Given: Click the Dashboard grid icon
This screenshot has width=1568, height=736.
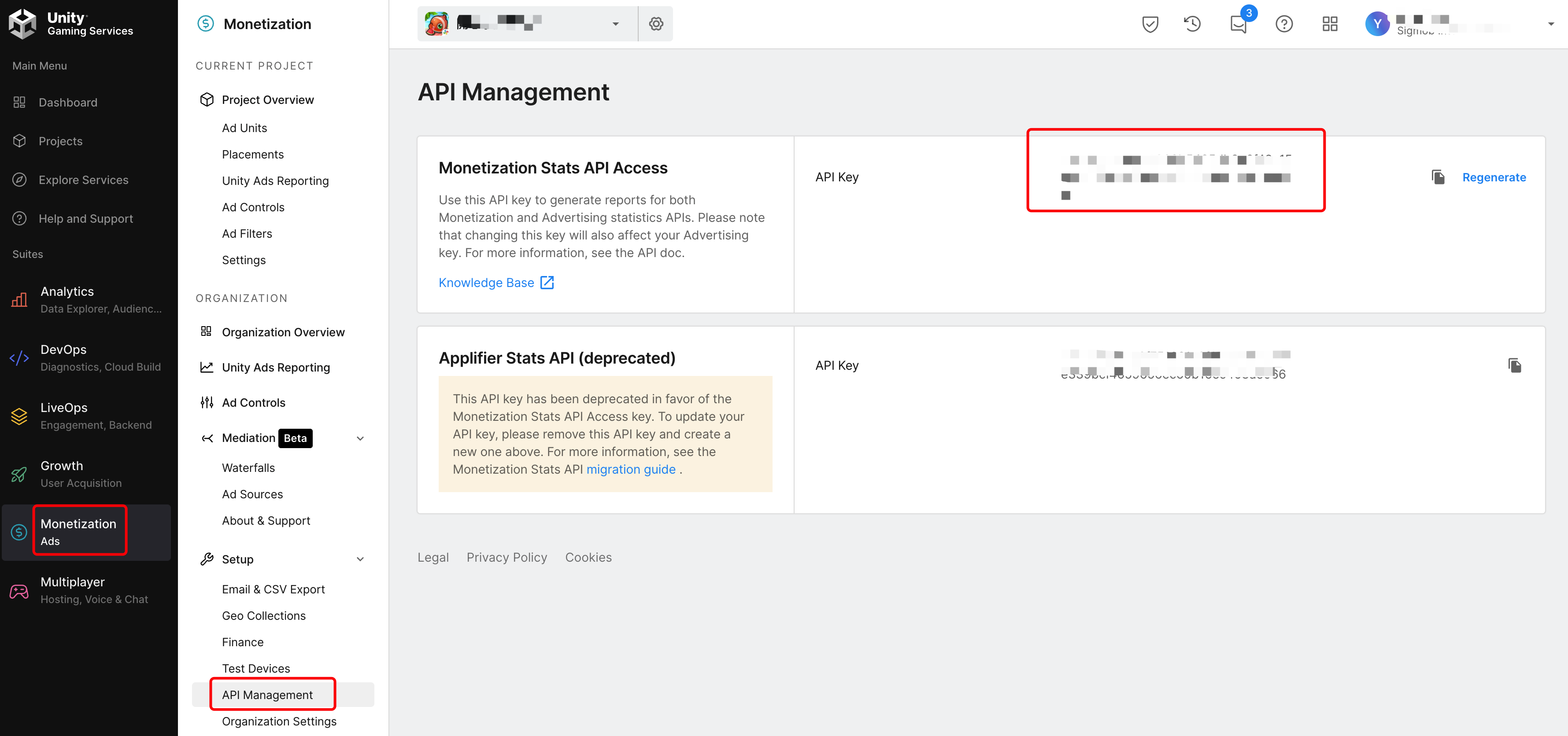Looking at the screenshot, I should 19,102.
